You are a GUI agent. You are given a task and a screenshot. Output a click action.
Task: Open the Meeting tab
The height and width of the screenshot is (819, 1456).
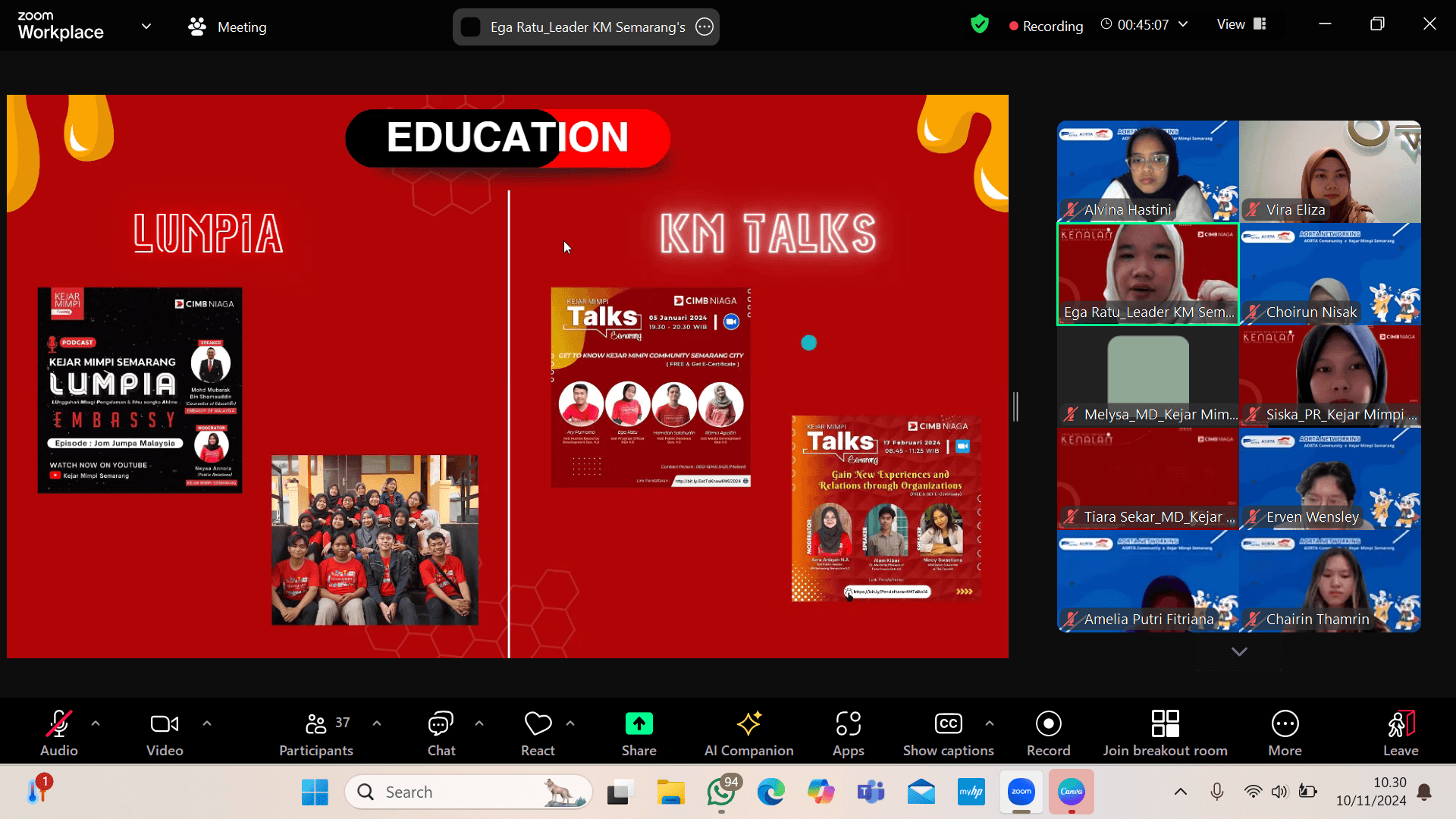(x=227, y=27)
